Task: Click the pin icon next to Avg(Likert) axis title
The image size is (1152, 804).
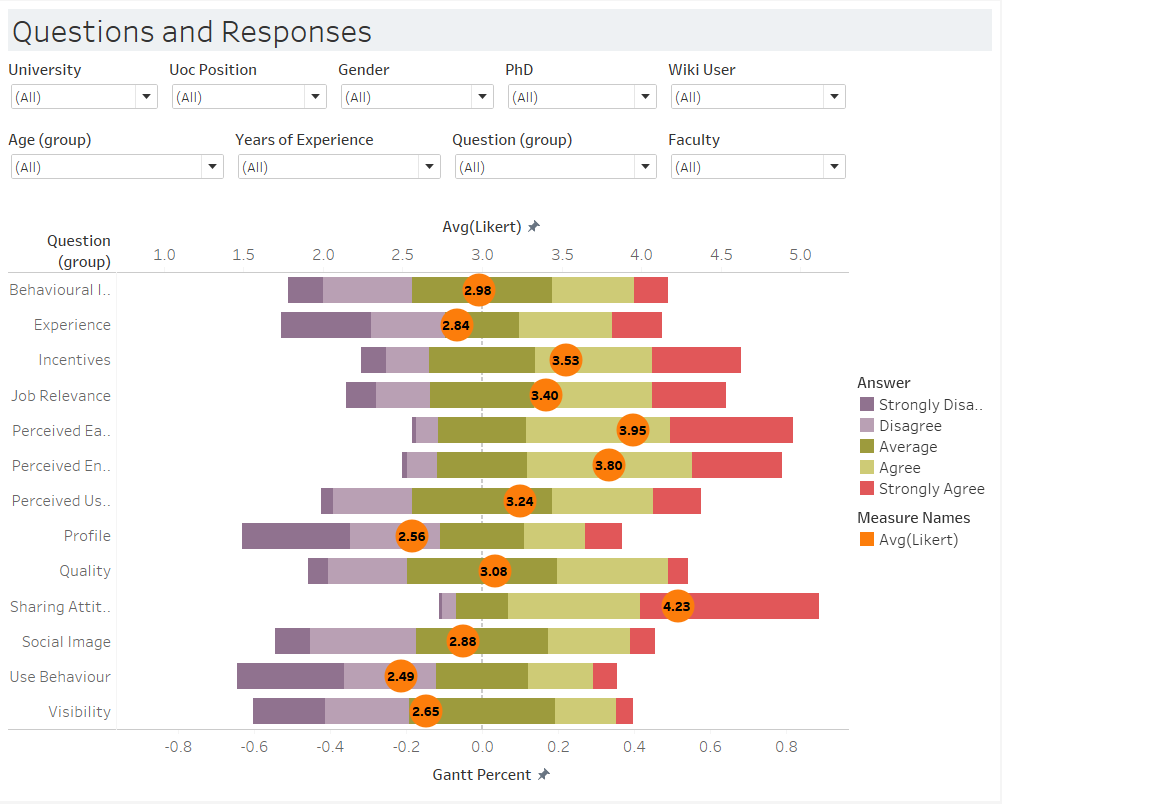Action: pos(534,226)
